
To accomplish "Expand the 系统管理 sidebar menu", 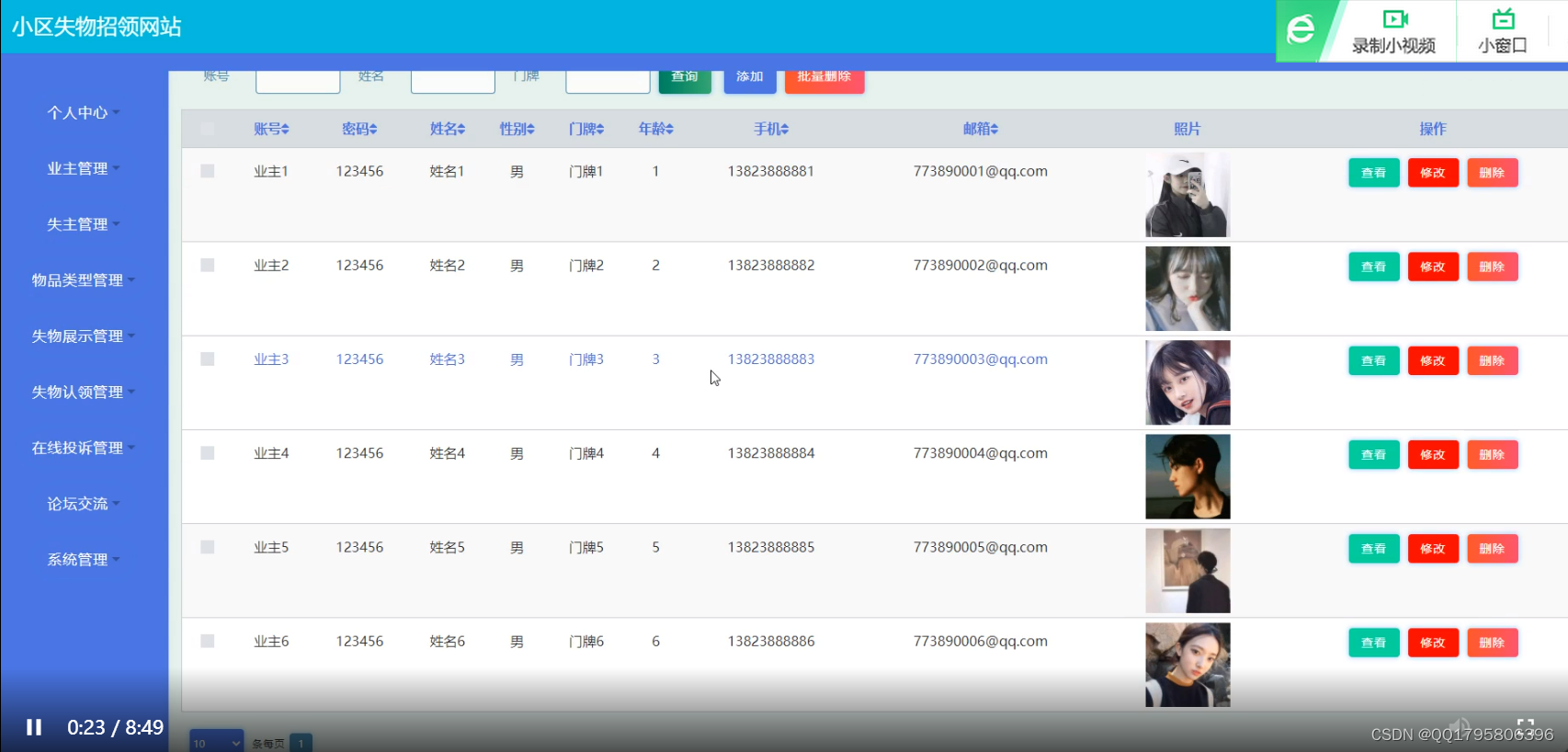I will pyautogui.click(x=84, y=560).
